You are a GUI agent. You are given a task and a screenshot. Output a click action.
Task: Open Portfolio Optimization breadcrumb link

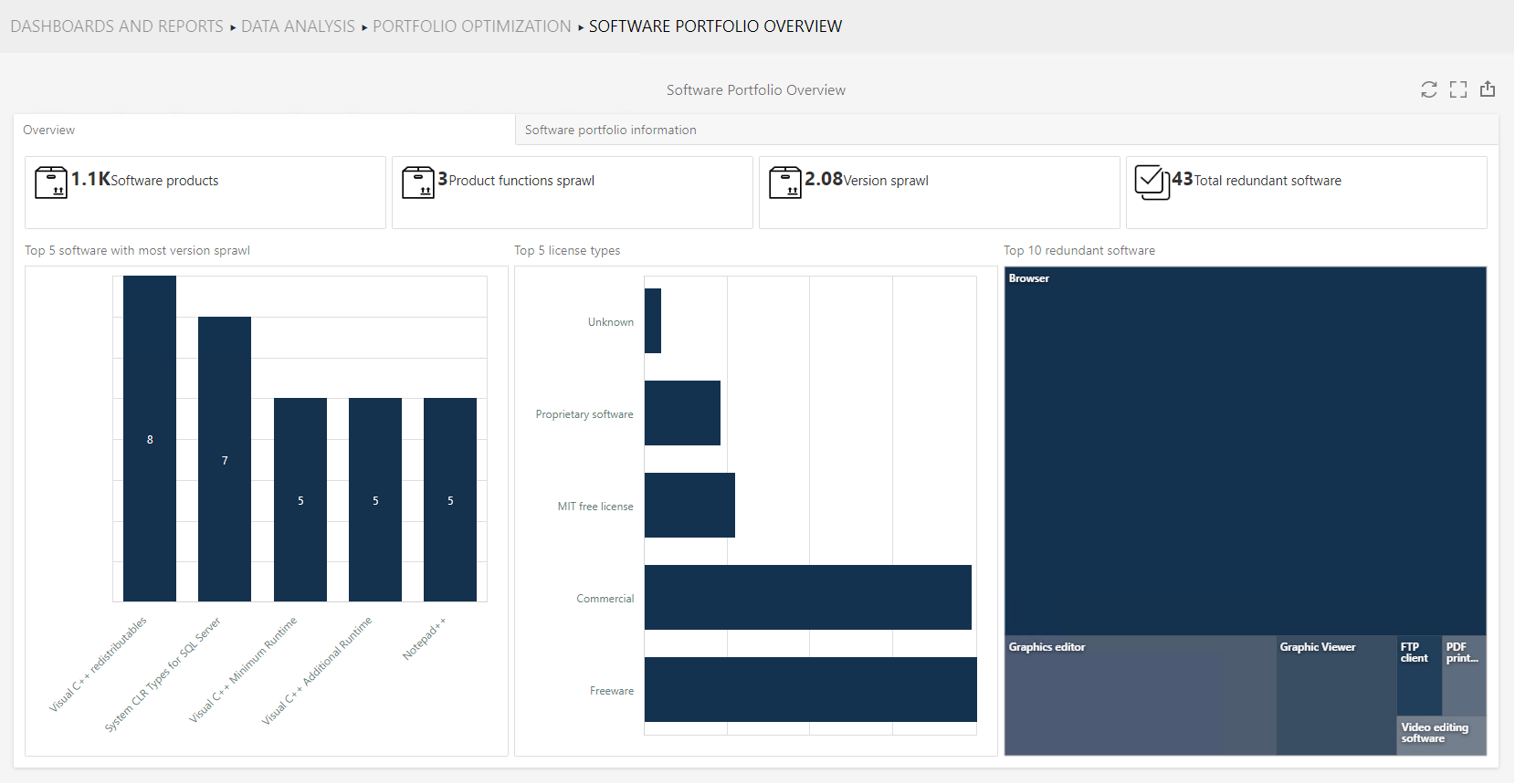click(471, 26)
